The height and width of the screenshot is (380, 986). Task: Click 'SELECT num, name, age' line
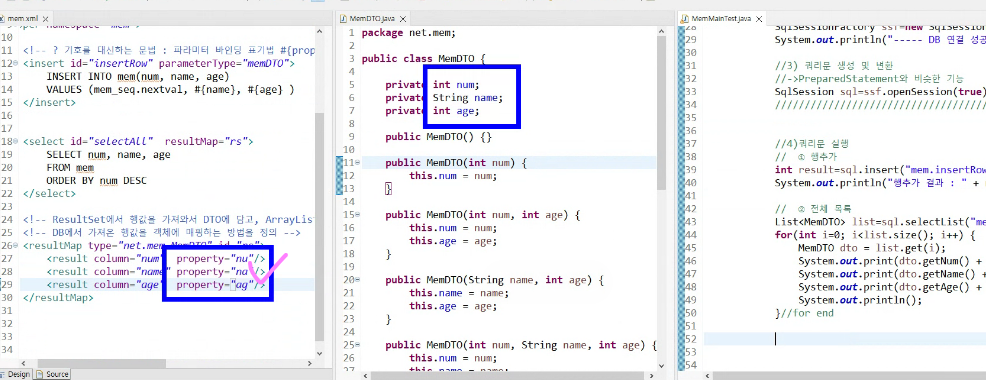[108, 155]
